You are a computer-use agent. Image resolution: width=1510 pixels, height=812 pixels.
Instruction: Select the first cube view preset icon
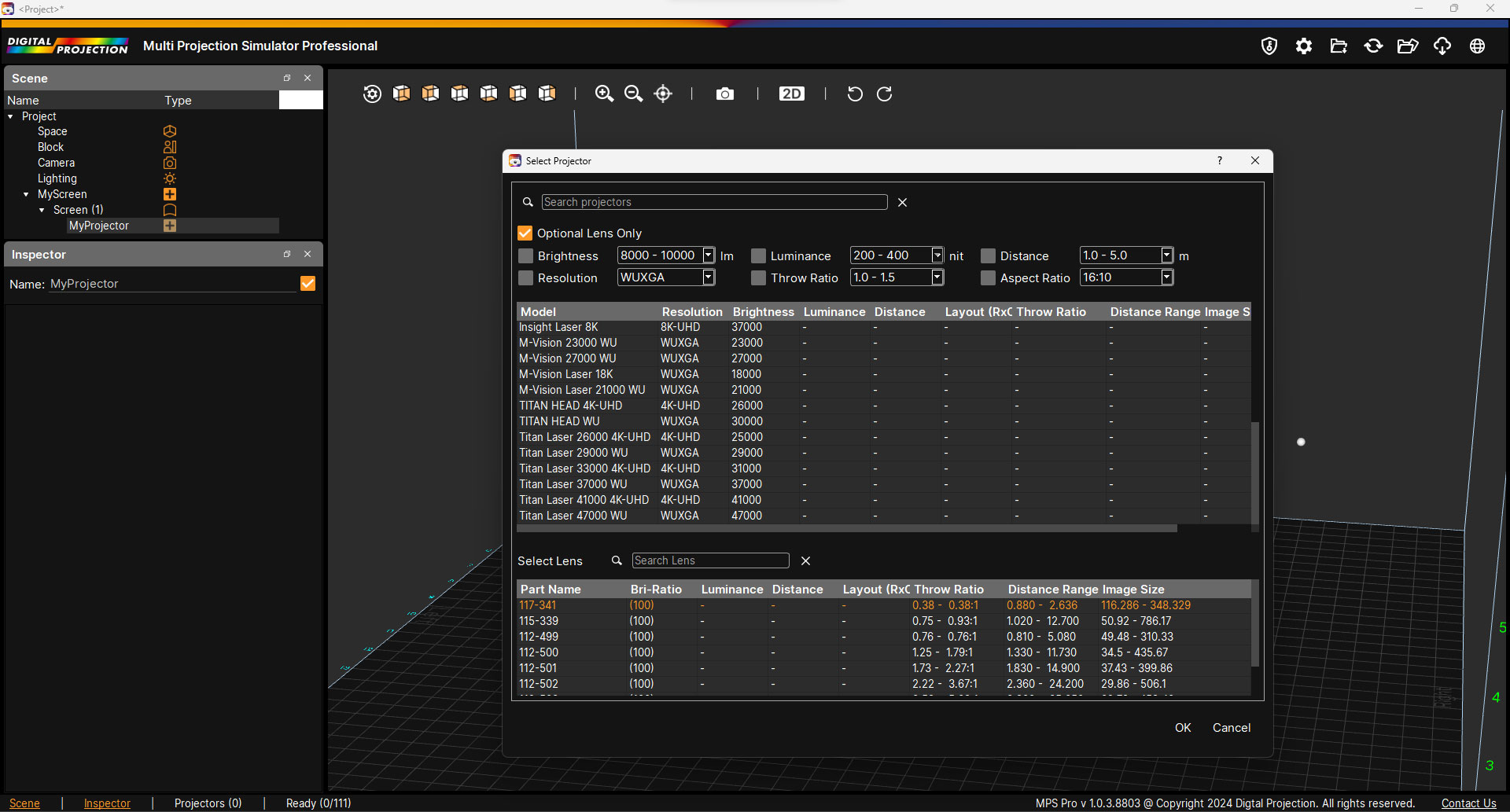(401, 94)
